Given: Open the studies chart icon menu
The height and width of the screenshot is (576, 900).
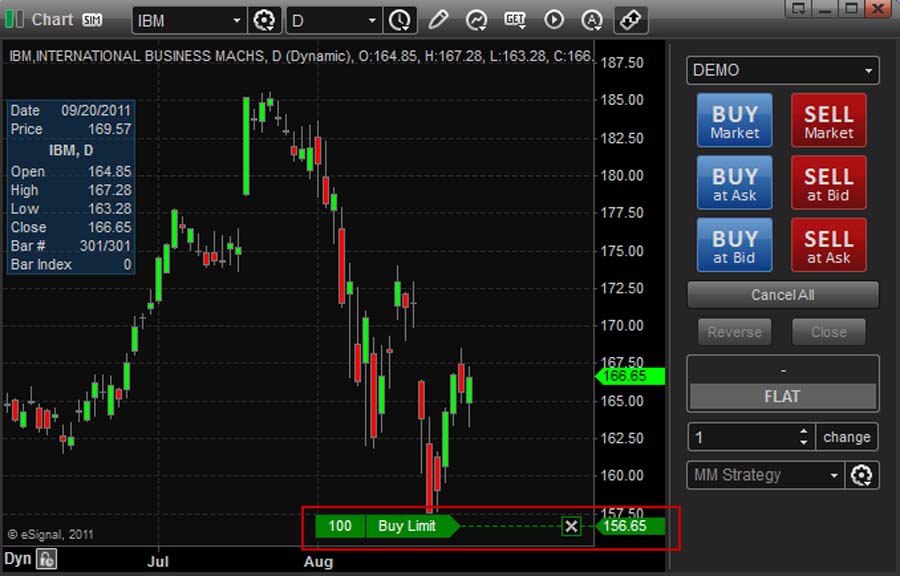Looking at the screenshot, I should (x=476, y=21).
